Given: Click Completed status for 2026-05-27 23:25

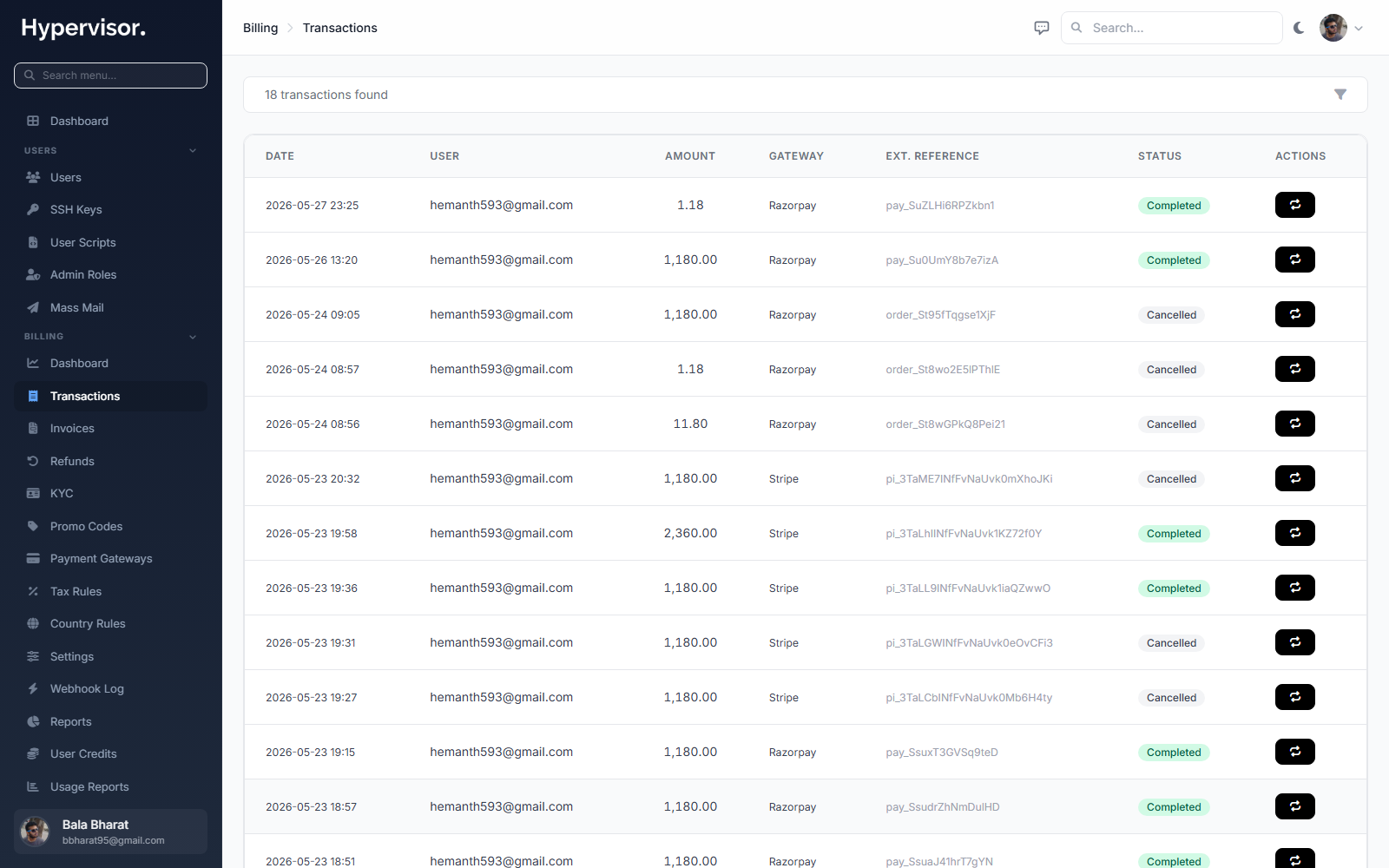Looking at the screenshot, I should (1174, 206).
